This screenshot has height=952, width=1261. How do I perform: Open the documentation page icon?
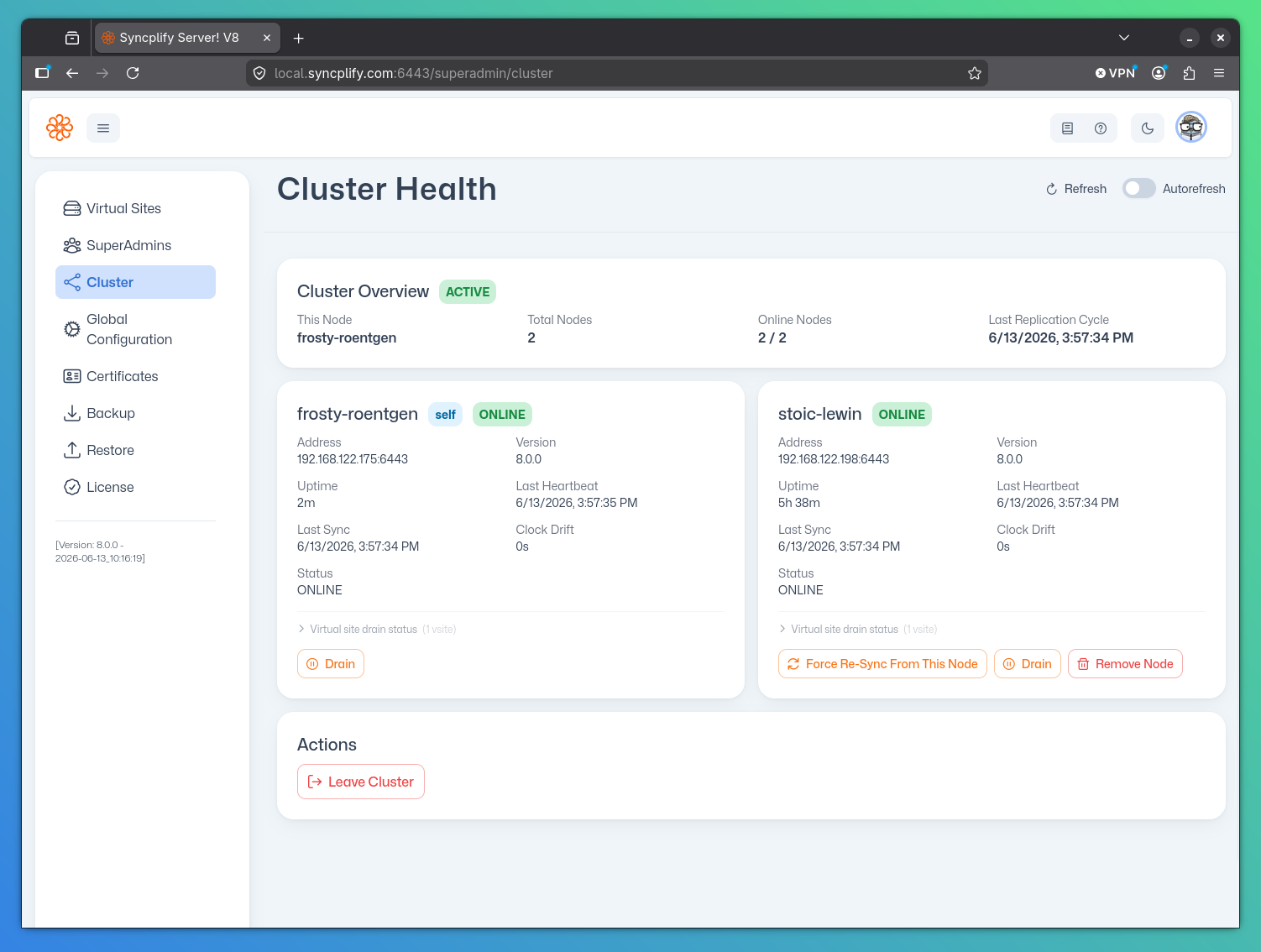coord(1067,128)
